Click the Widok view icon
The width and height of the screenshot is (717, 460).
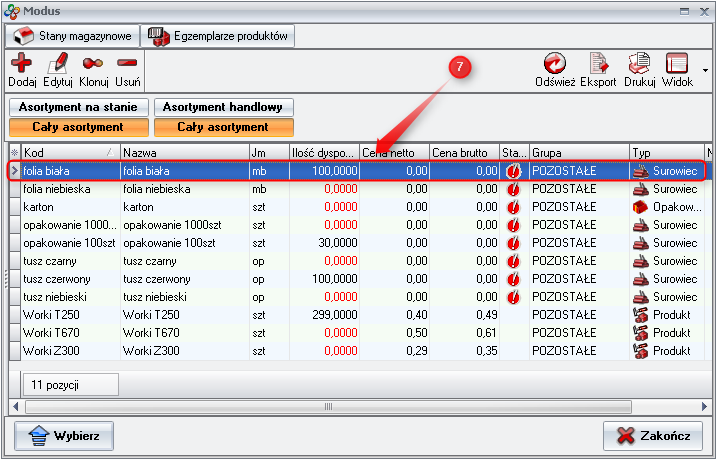coord(677,64)
